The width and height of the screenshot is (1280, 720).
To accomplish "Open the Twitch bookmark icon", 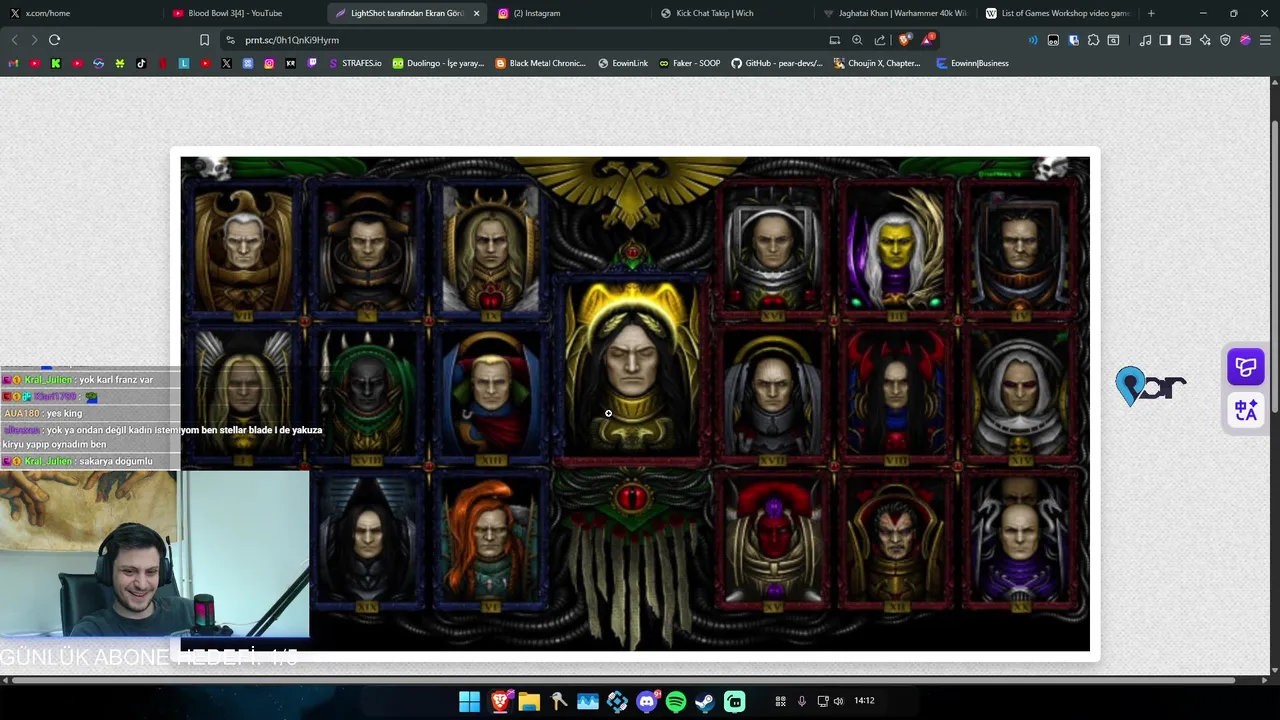I will tap(312, 63).
